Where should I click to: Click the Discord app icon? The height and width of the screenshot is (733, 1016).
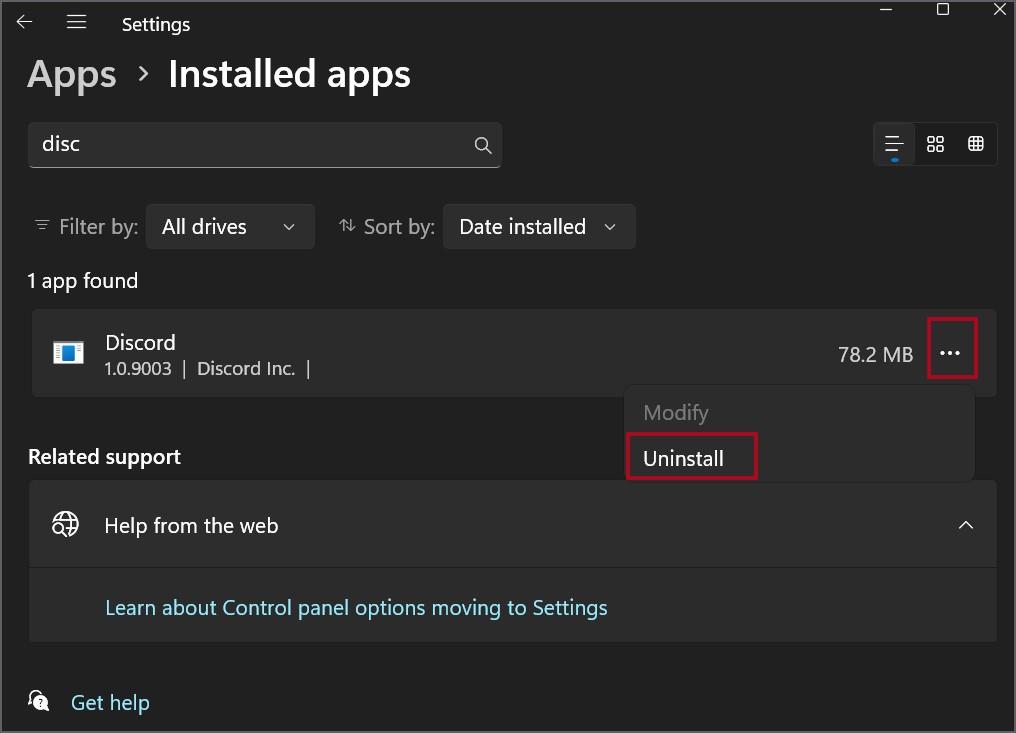68,353
